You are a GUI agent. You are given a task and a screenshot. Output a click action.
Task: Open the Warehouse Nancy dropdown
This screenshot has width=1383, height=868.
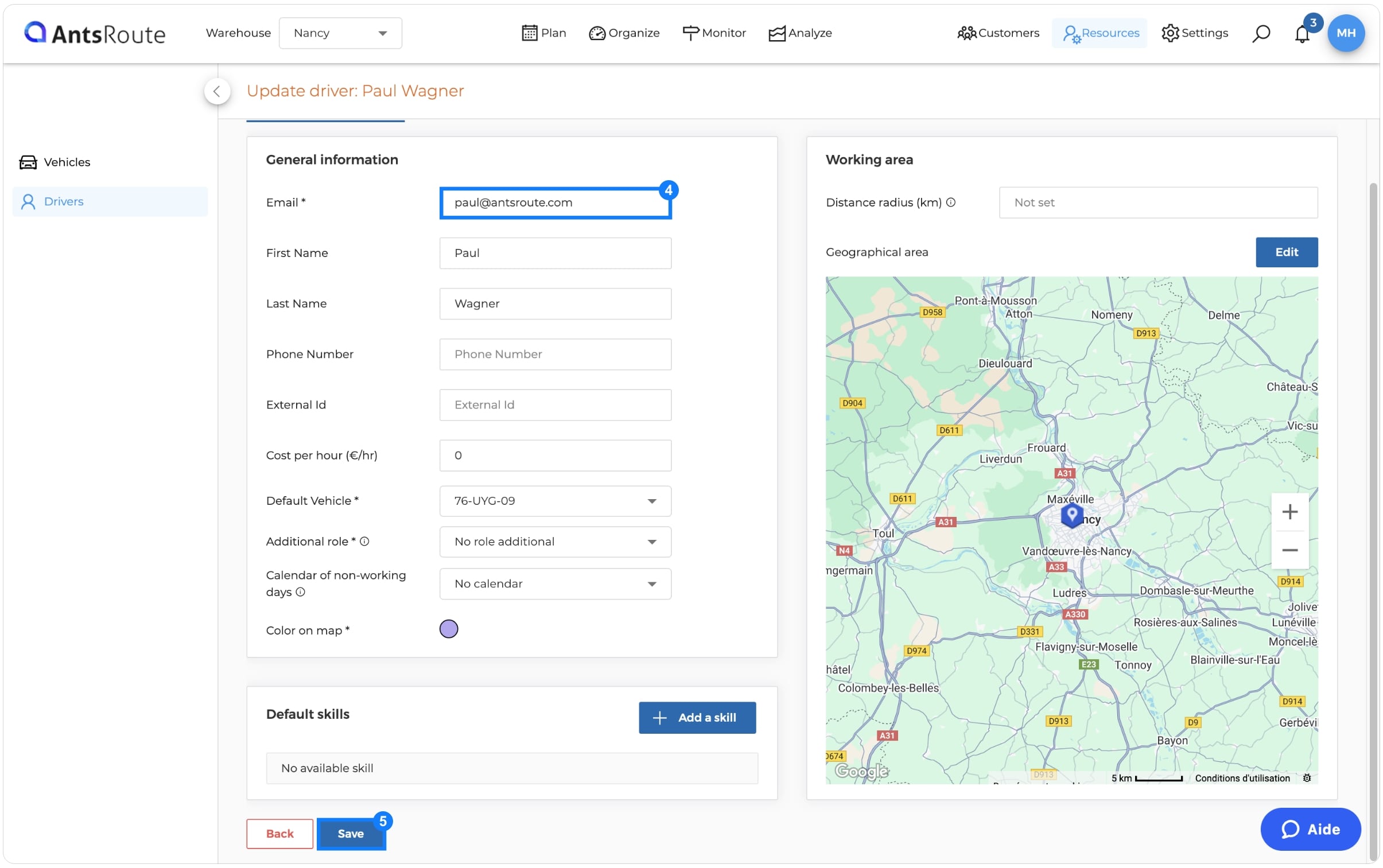click(340, 33)
